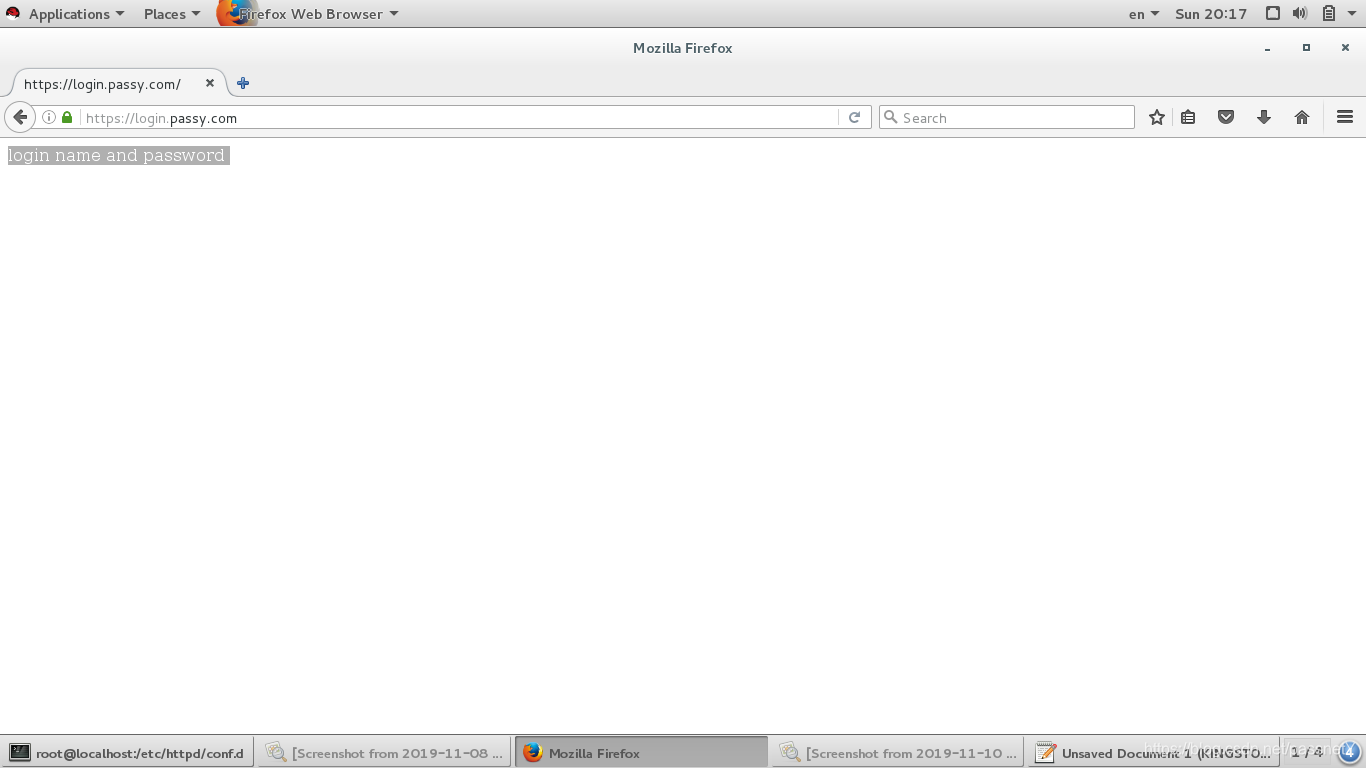
Task: Switch to Unsaved Document 1 taskbar item
Action: coord(1155,753)
